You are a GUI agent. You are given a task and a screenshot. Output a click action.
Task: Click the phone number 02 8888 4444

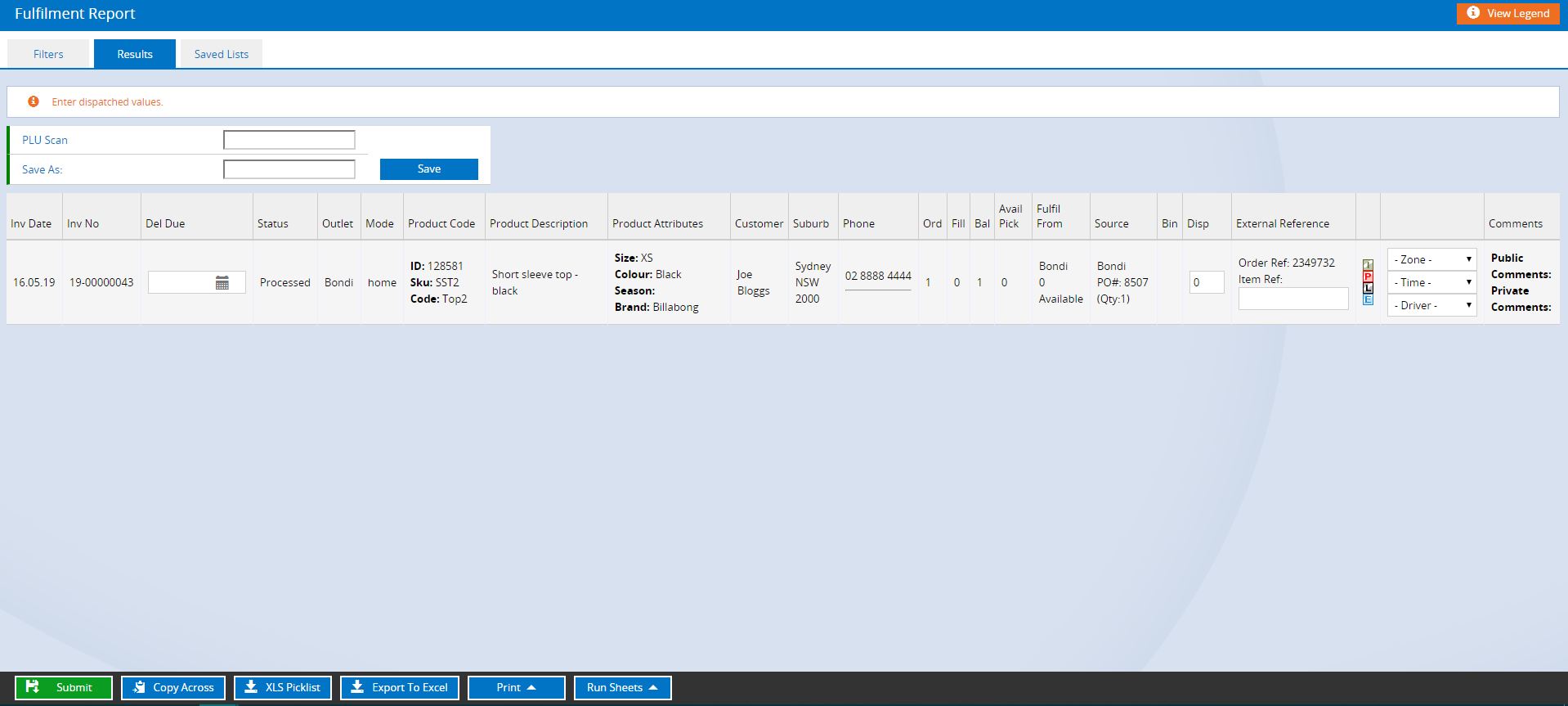tap(878, 276)
